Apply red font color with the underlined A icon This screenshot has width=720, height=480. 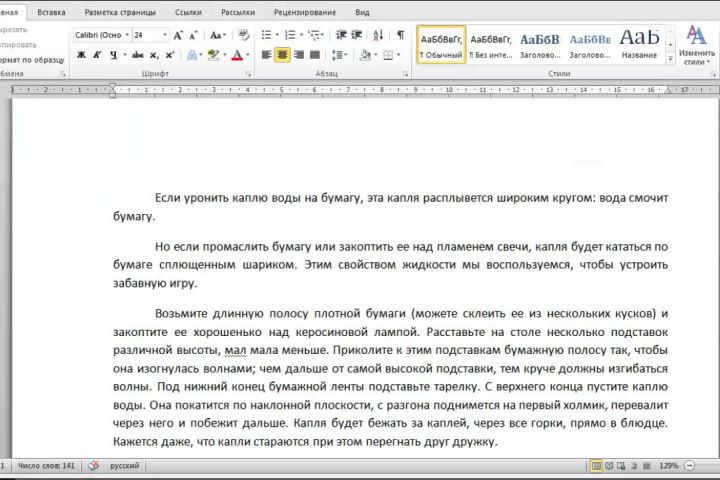coord(237,55)
